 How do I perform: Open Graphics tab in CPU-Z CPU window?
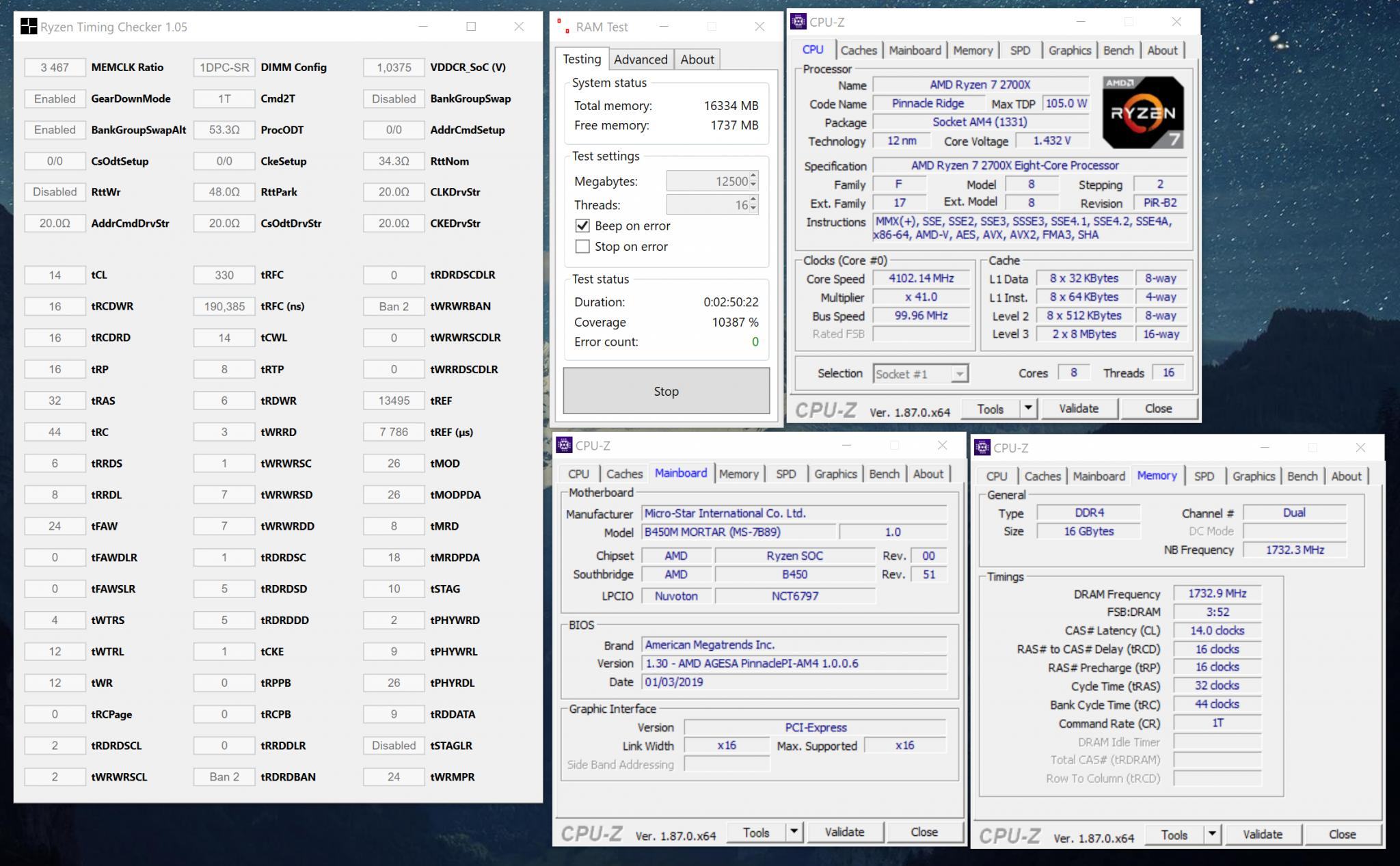1070,50
